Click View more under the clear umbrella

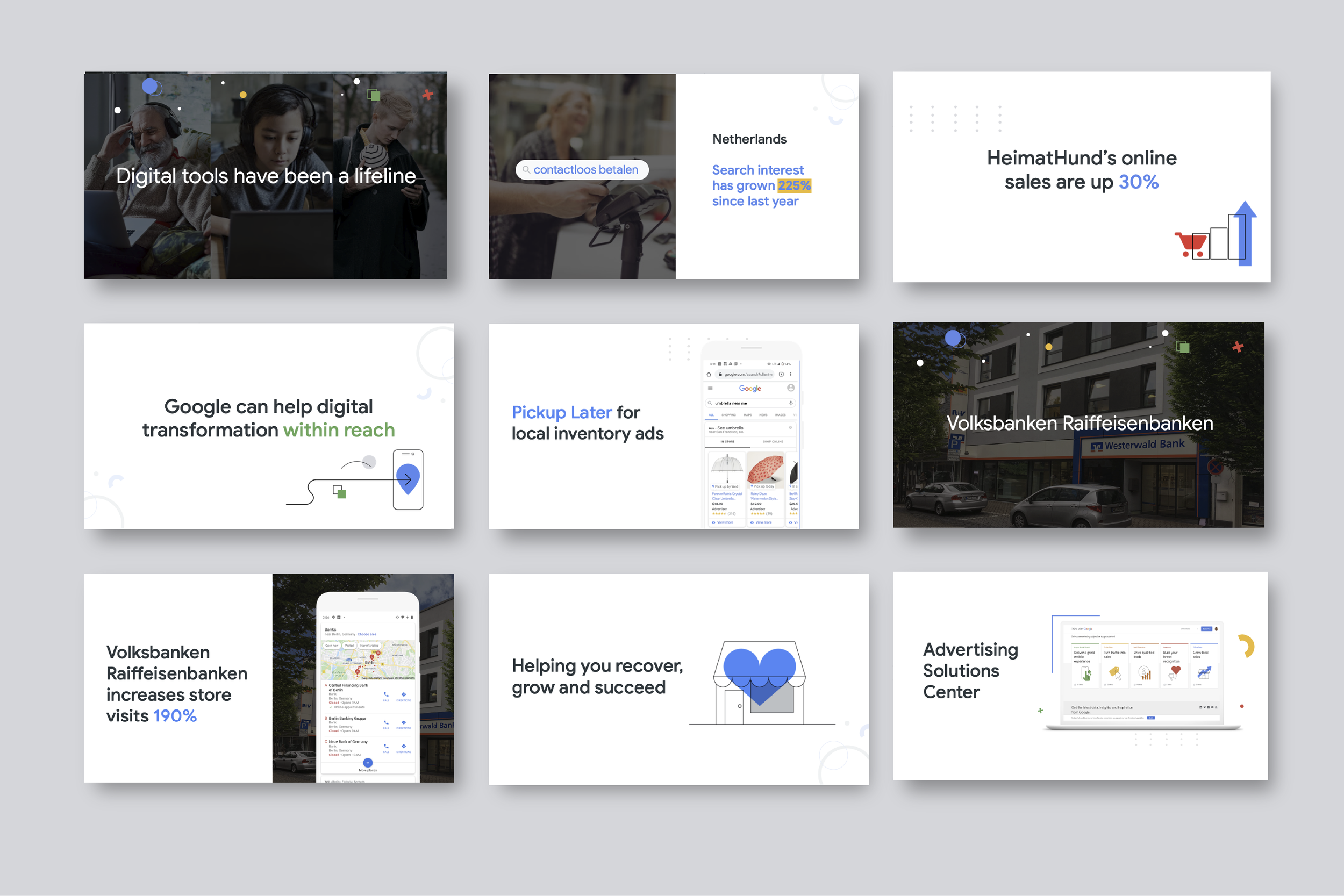[723, 522]
